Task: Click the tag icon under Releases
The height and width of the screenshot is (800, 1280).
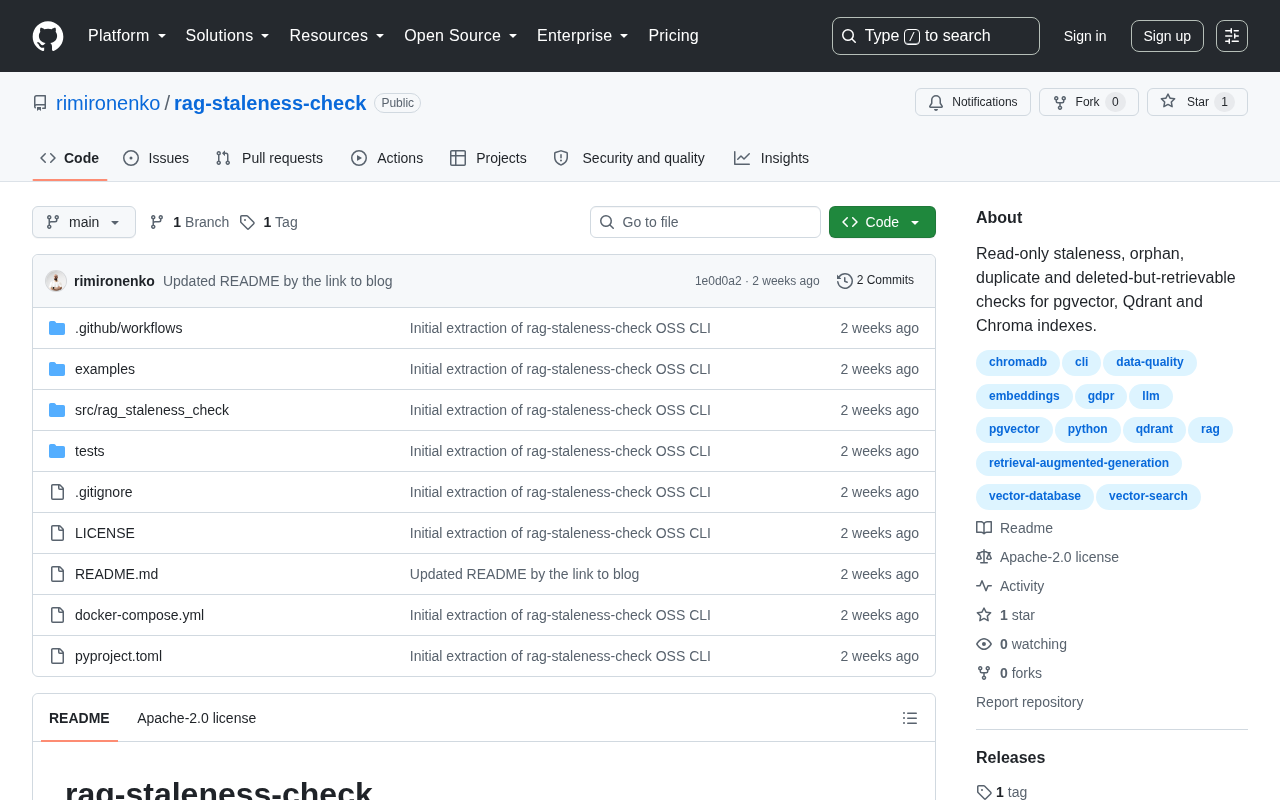Action: click(984, 792)
